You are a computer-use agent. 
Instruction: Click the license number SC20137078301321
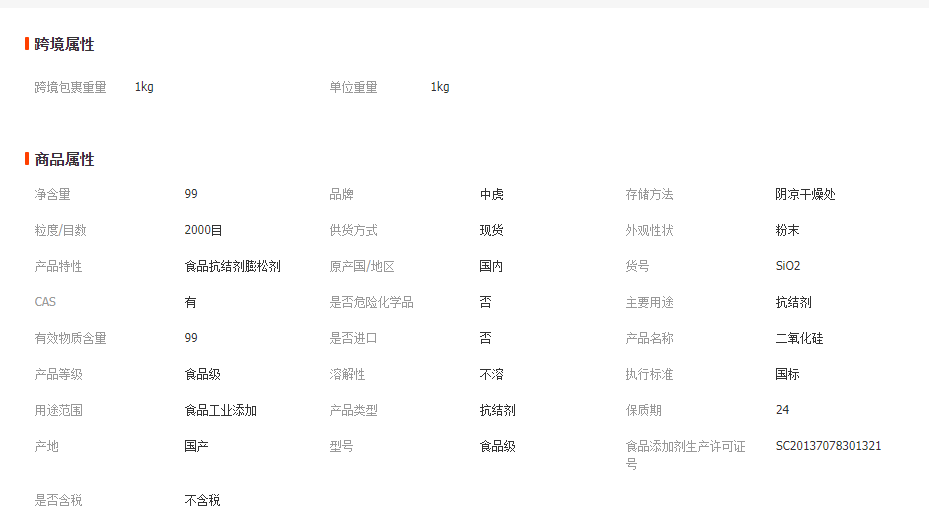click(828, 446)
